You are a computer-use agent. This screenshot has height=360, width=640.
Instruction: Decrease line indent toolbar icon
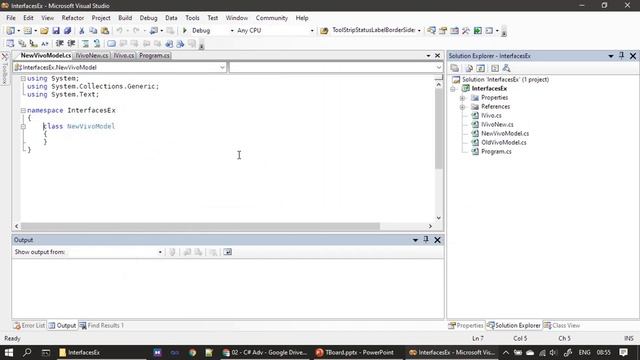[60, 43]
